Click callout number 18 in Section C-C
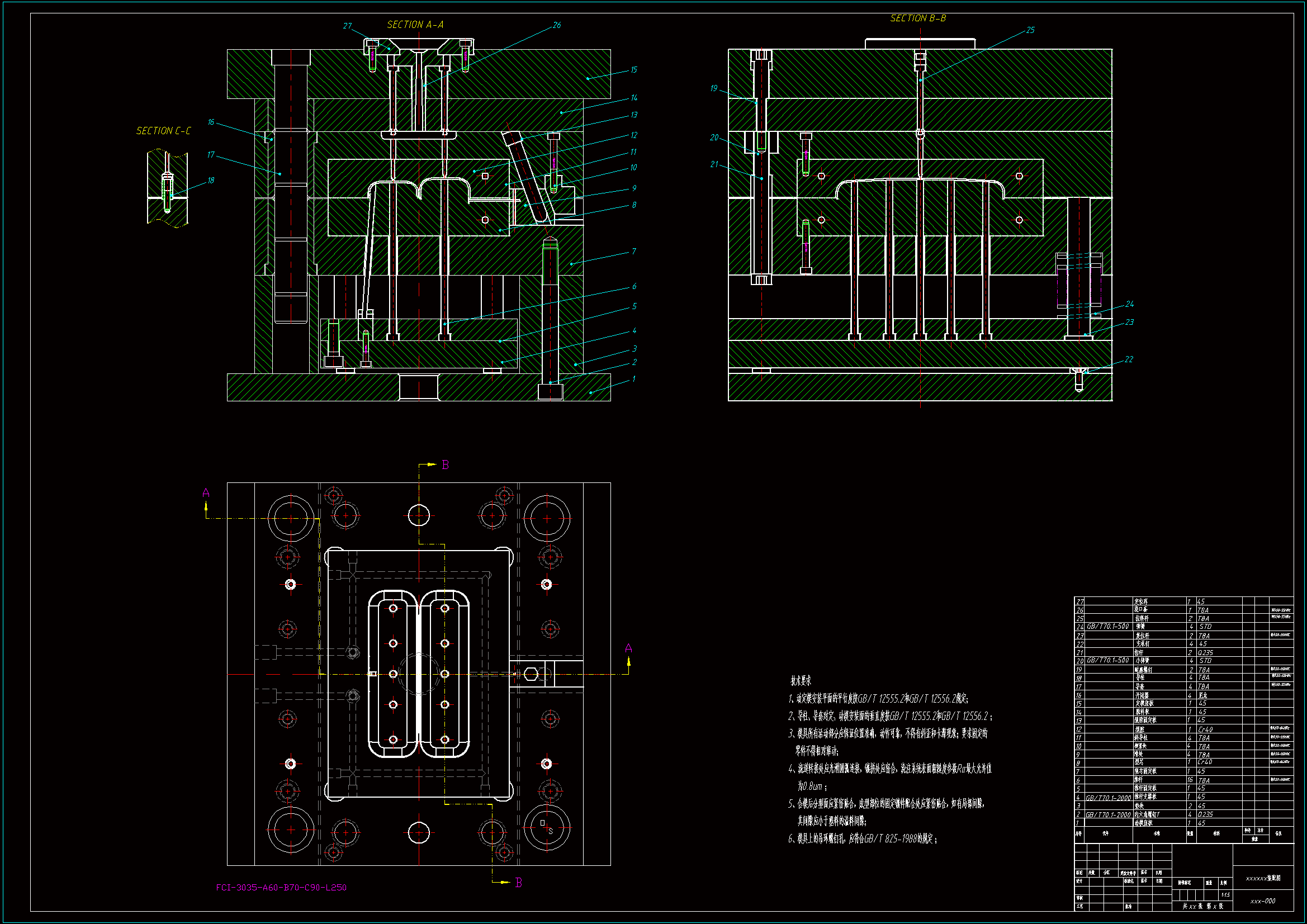 211,181
